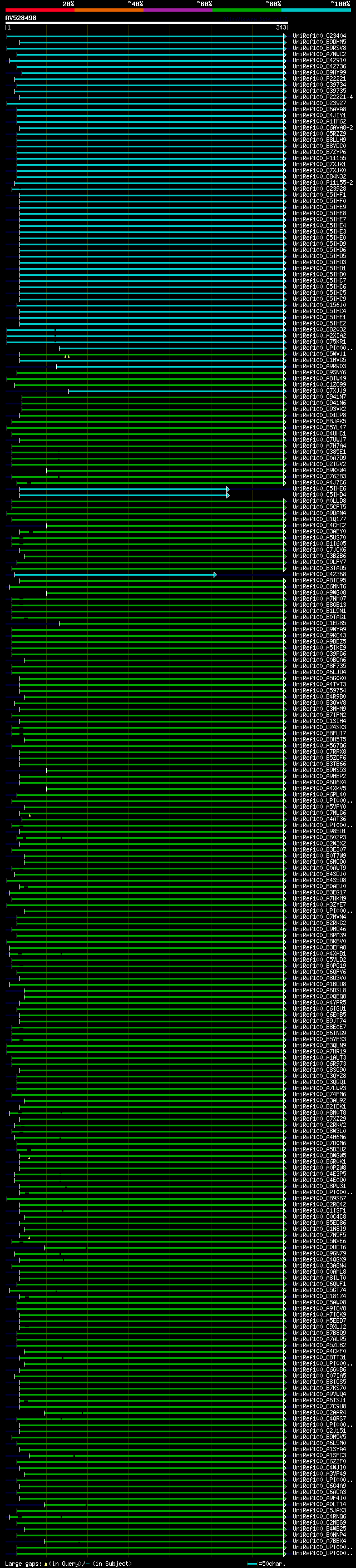Select hit label UniRef100_O76283
Viewport: 356px width, 1568px height.
click(319, 477)
